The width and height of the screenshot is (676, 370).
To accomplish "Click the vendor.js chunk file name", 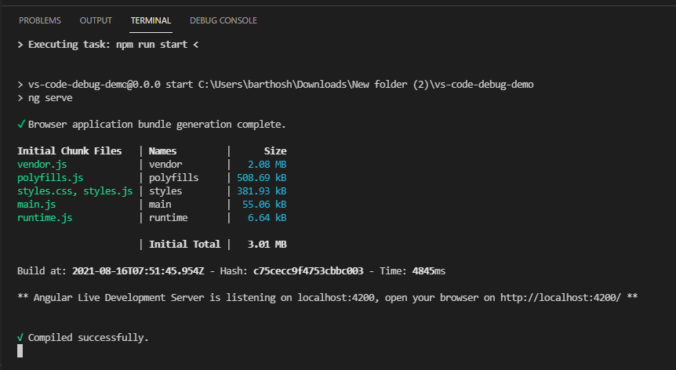I will [42, 164].
